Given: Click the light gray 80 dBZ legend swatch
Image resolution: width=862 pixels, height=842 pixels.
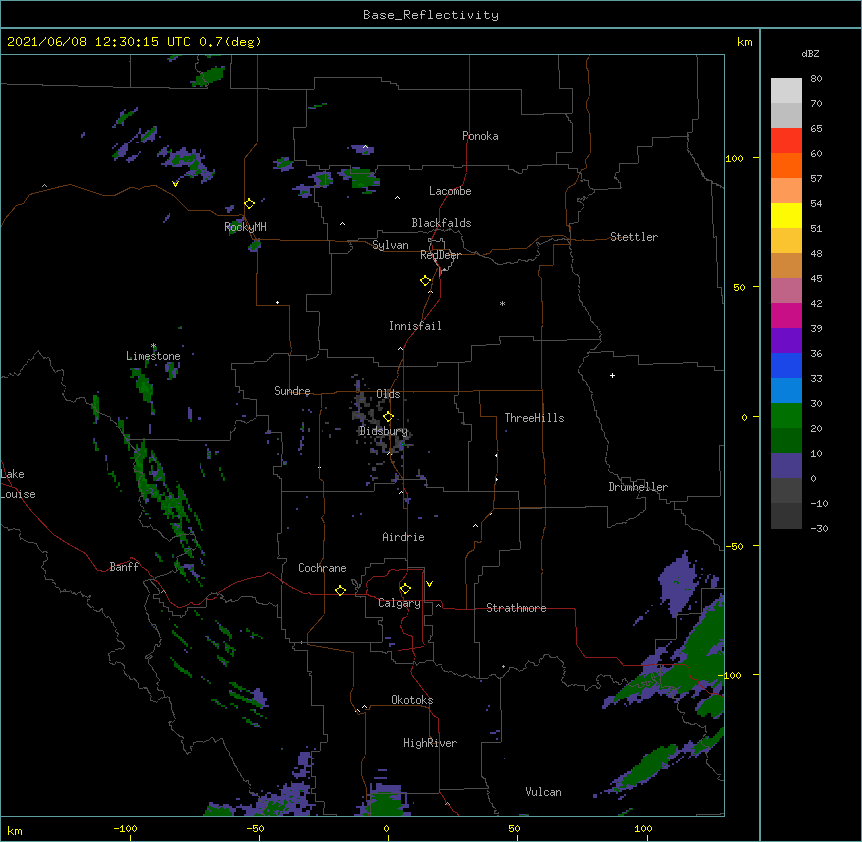Looking at the screenshot, I should tap(786, 91).
